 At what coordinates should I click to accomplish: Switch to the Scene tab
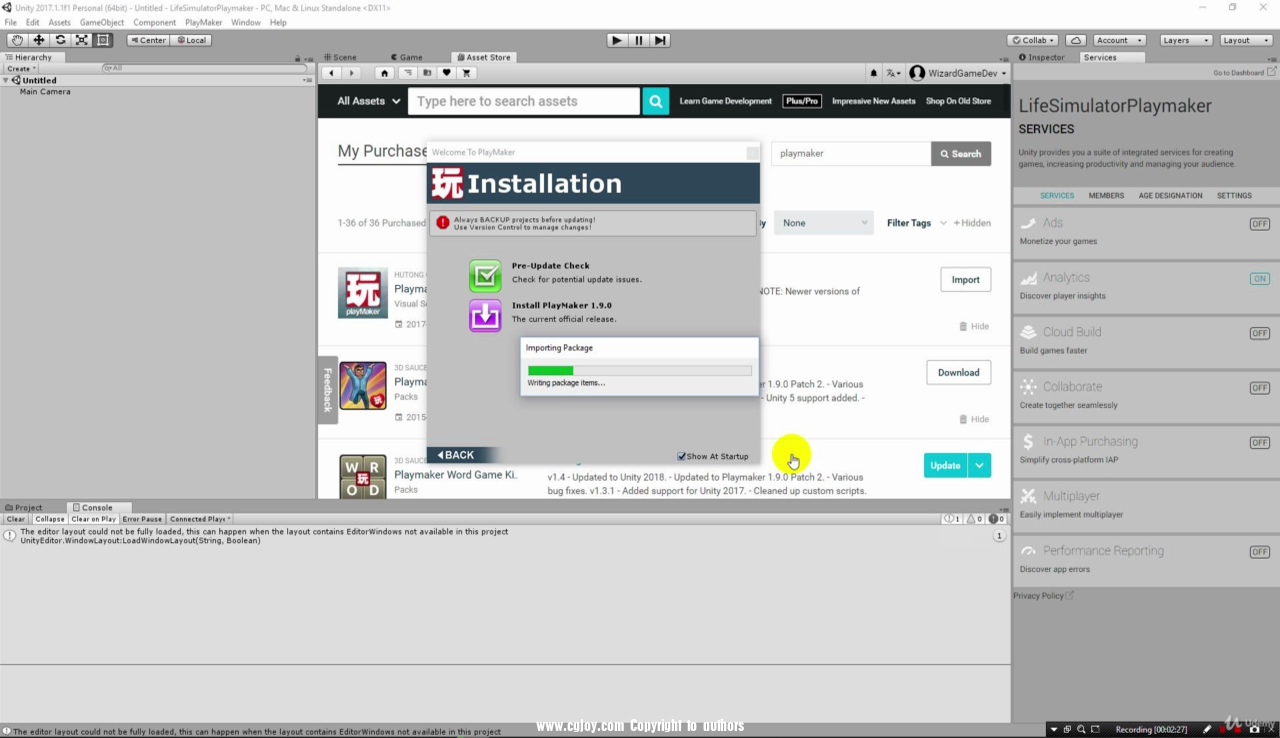340,57
